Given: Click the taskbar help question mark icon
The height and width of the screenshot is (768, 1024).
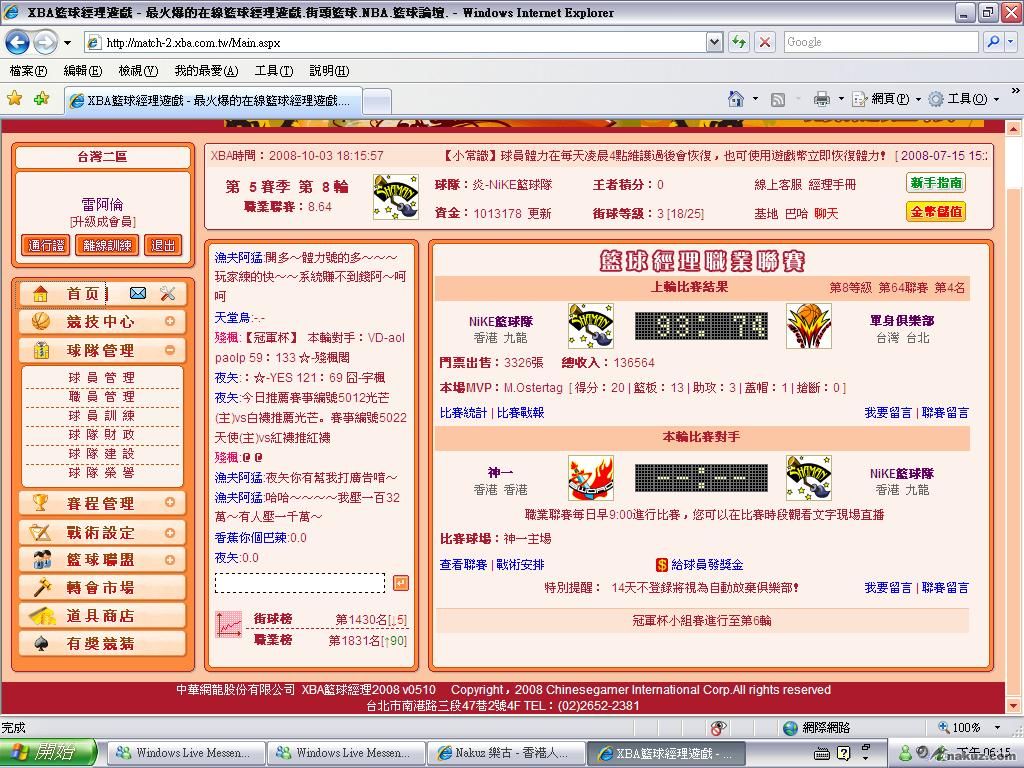Looking at the screenshot, I should (843, 753).
